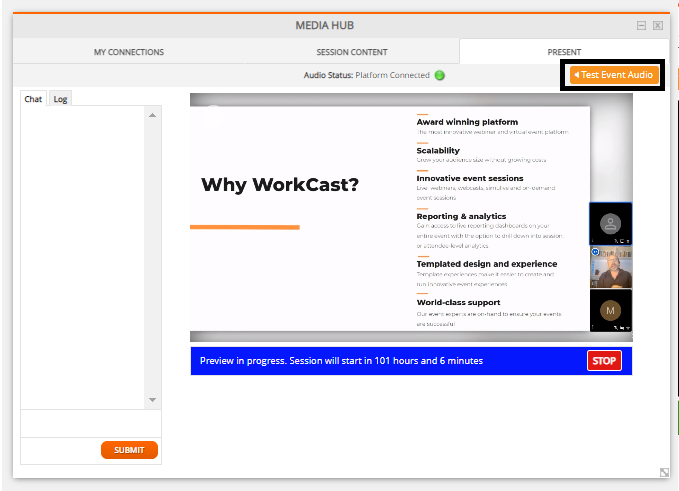Viewport: 679px width, 491px height.
Task: Select the participant tile with generic avatar
Action: coord(611,224)
